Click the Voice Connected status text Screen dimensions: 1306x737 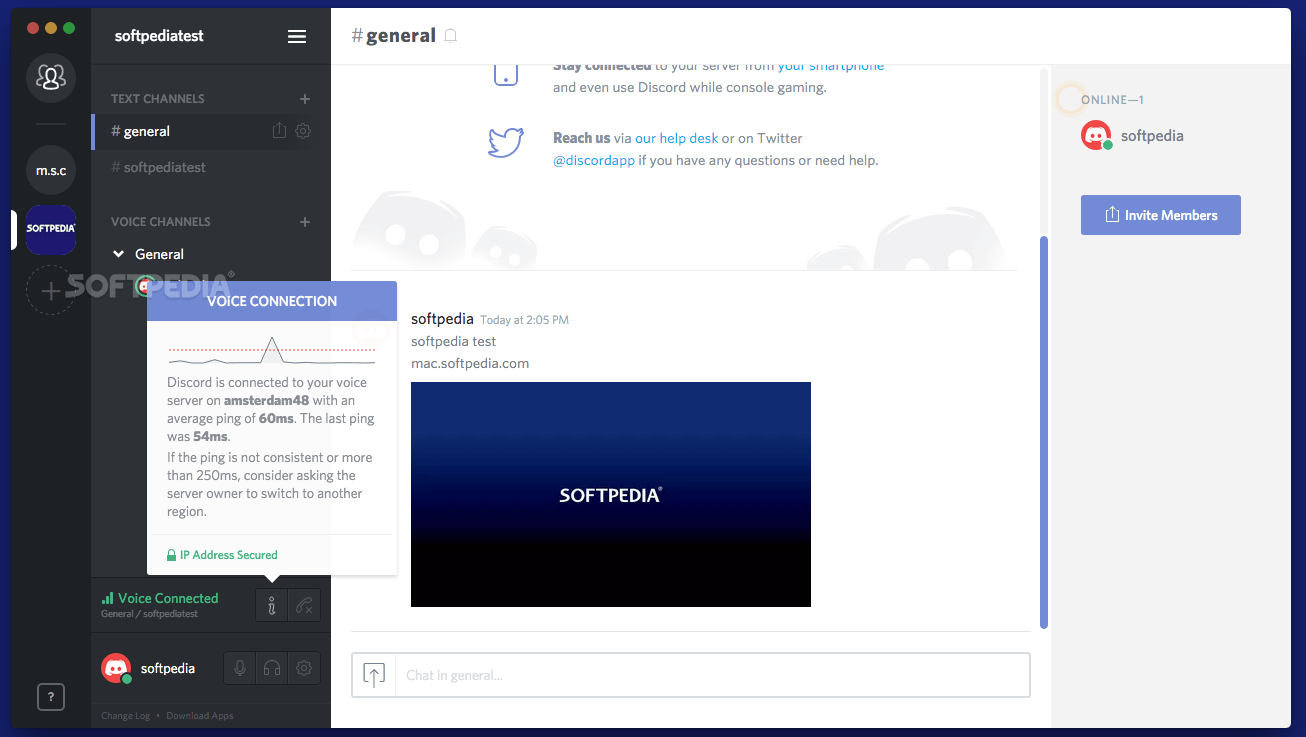pos(168,598)
